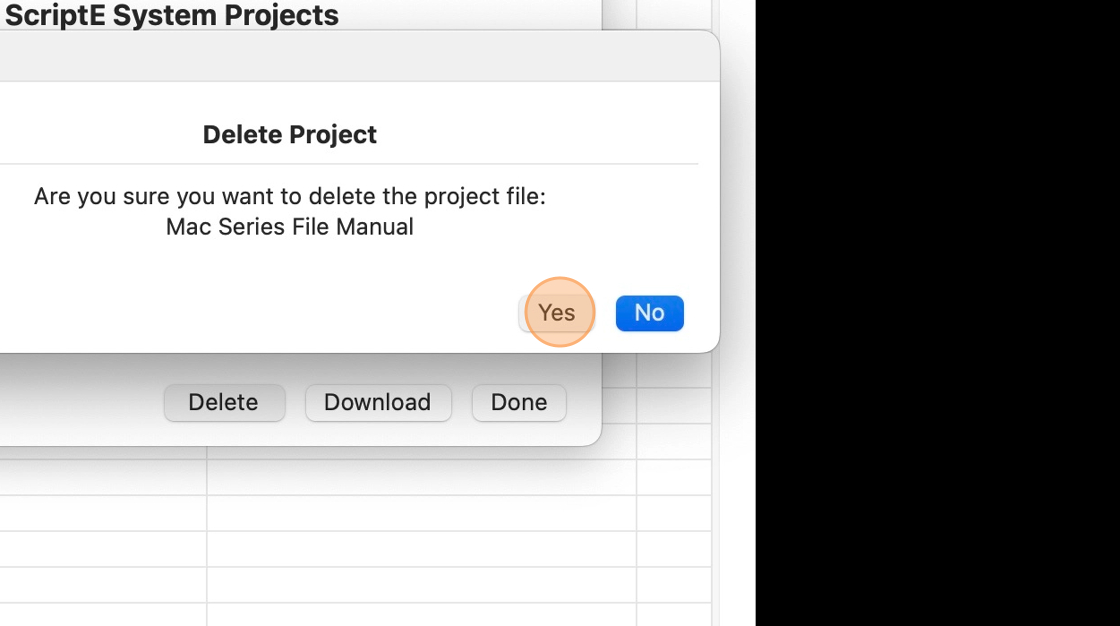Click the Delete Project dialog heading
This screenshot has width=1120, height=626.
pos(289,135)
